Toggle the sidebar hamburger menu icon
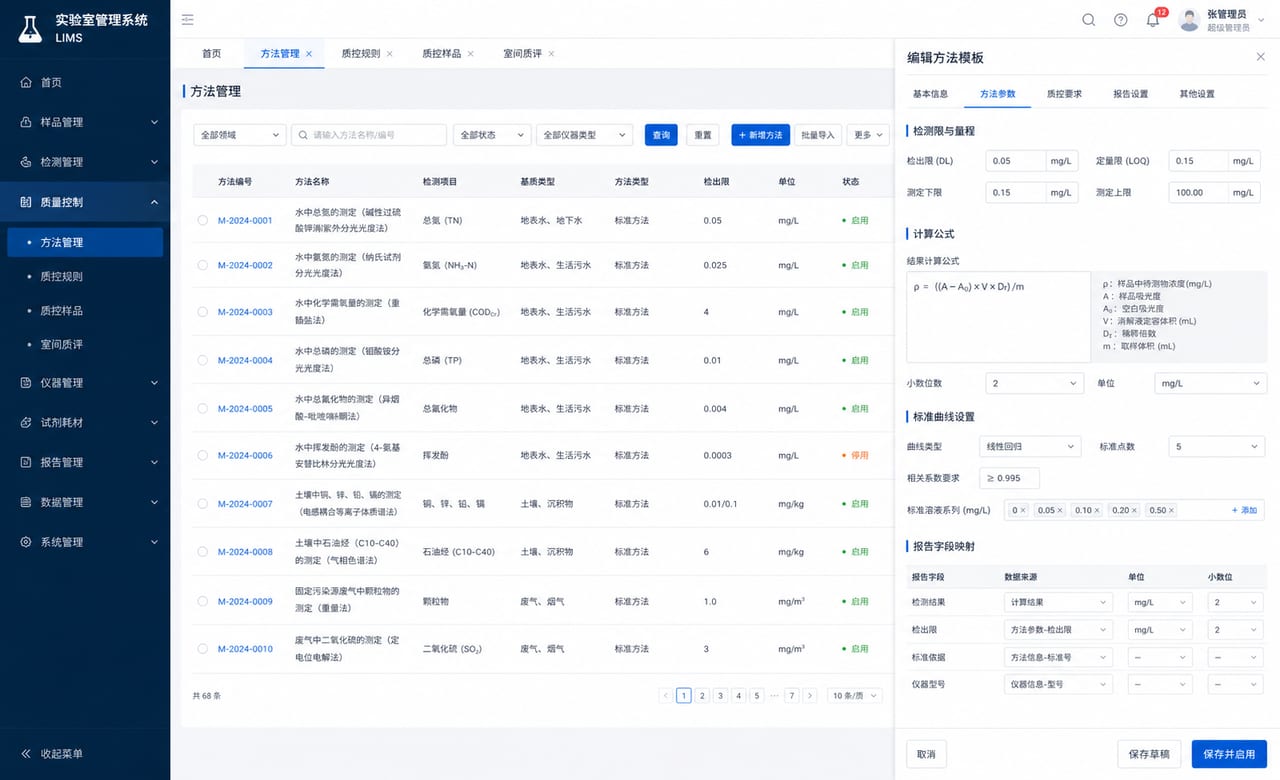The height and width of the screenshot is (780, 1280). click(x=188, y=20)
